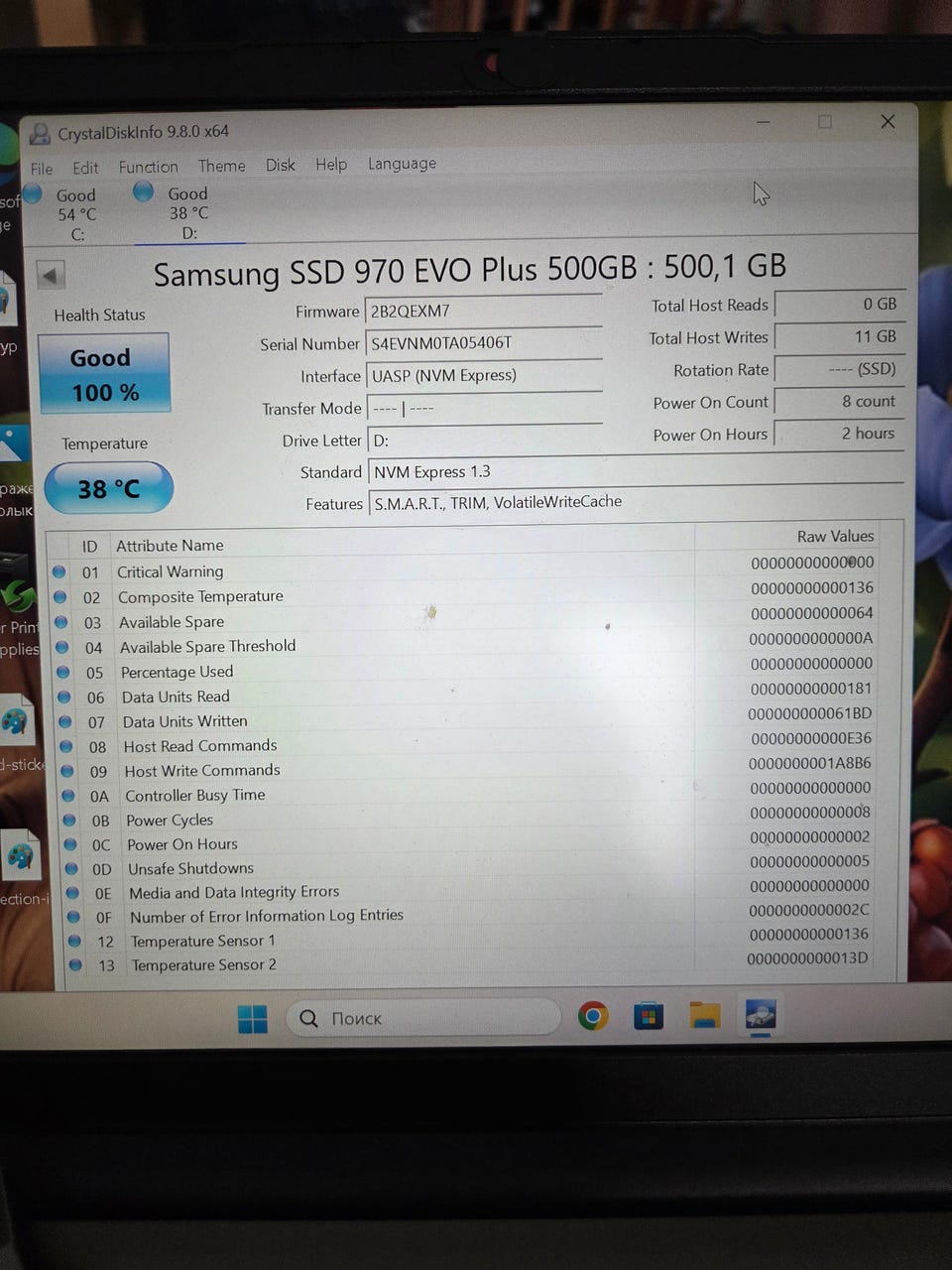
Task: Click the Total Host Reads value
Action: [x=839, y=304]
